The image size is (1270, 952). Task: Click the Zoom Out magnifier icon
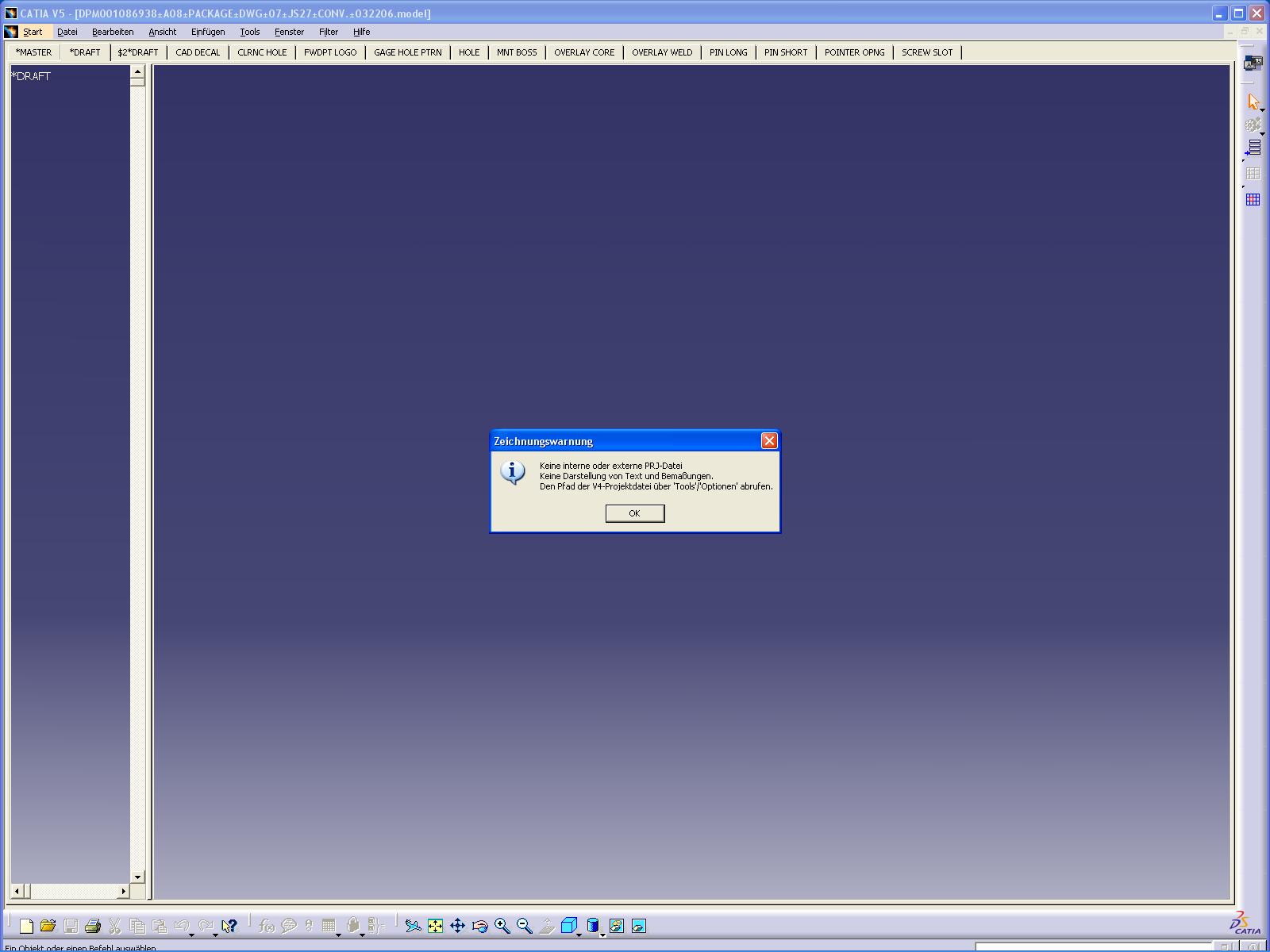click(524, 926)
